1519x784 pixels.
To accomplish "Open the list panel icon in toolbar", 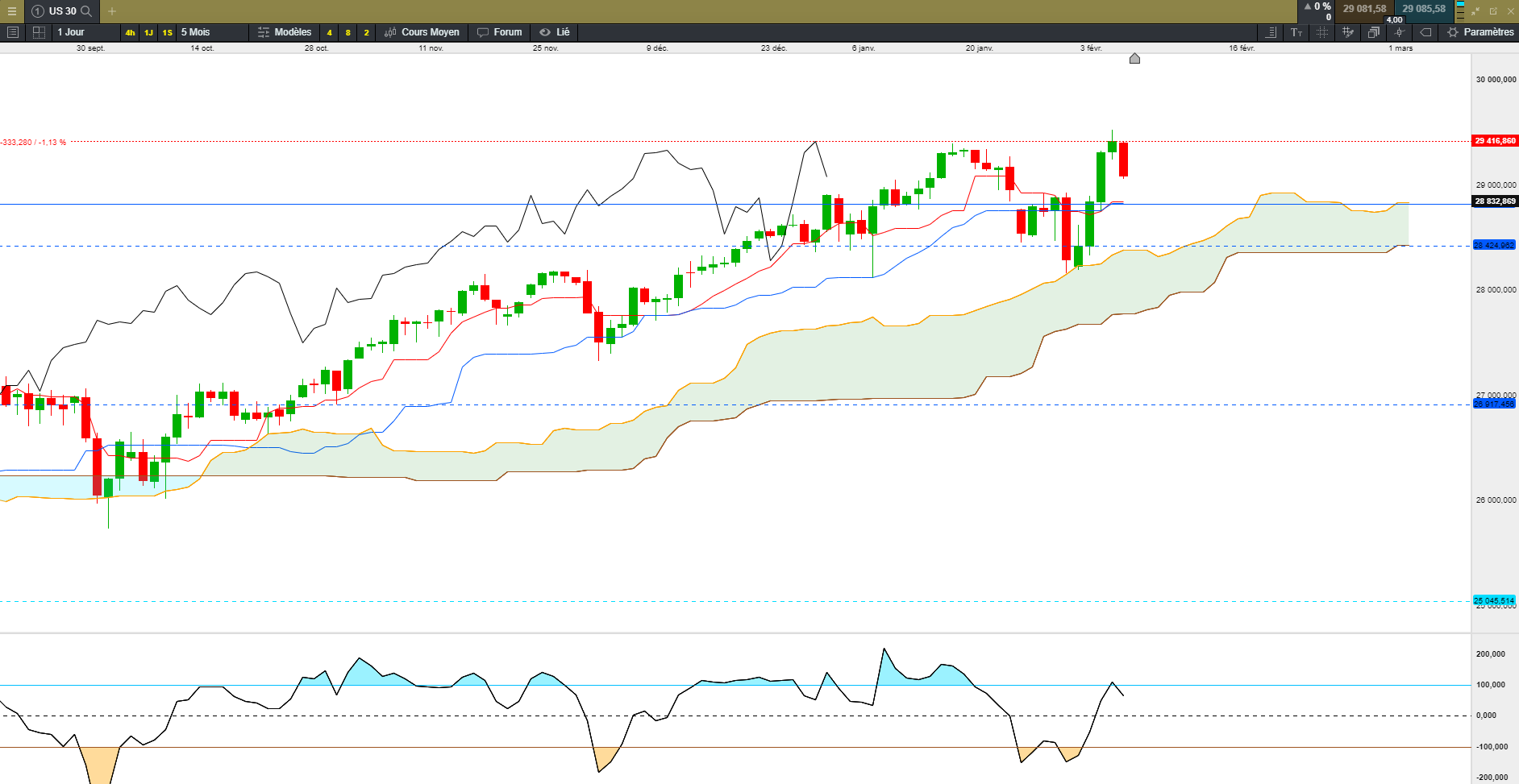I will (x=13, y=32).
